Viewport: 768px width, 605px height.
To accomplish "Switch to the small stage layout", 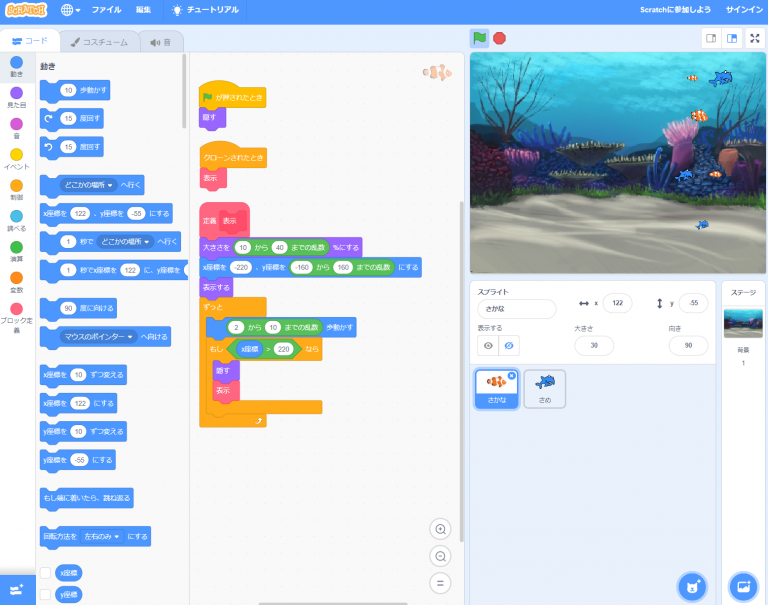I will pyautogui.click(x=711, y=38).
